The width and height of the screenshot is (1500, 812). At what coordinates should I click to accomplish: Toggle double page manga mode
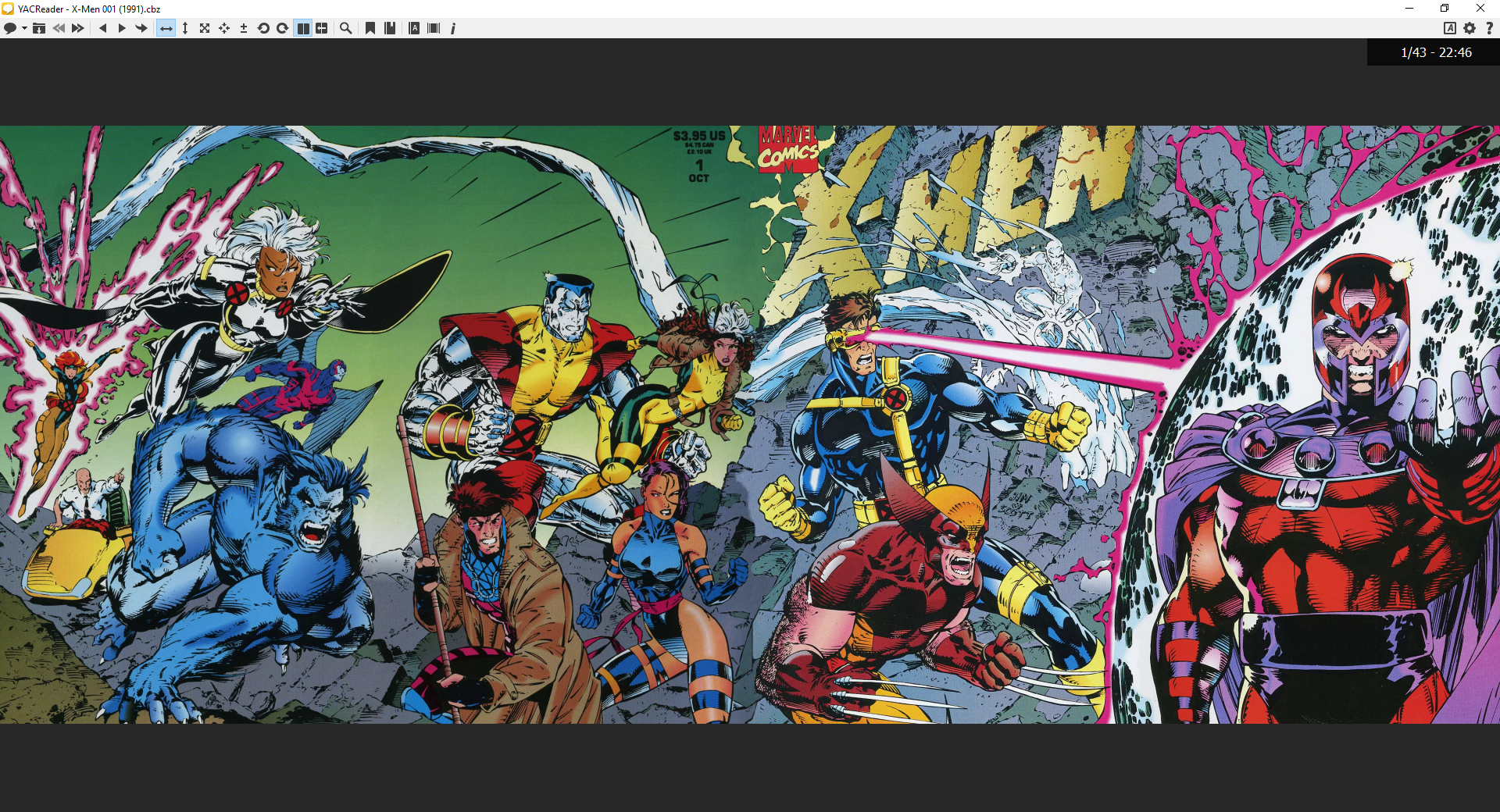[322, 28]
